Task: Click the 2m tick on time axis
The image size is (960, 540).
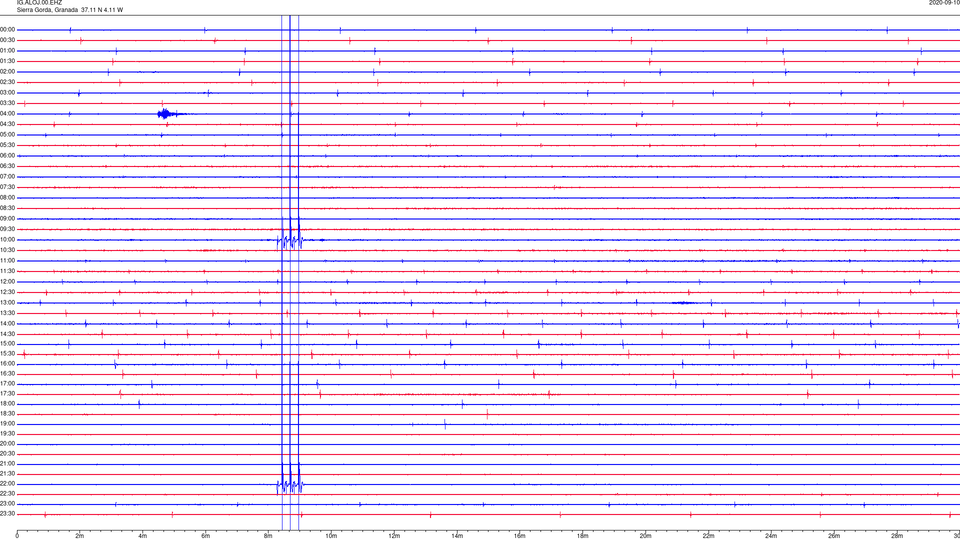Action: click(x=80, y=536)
